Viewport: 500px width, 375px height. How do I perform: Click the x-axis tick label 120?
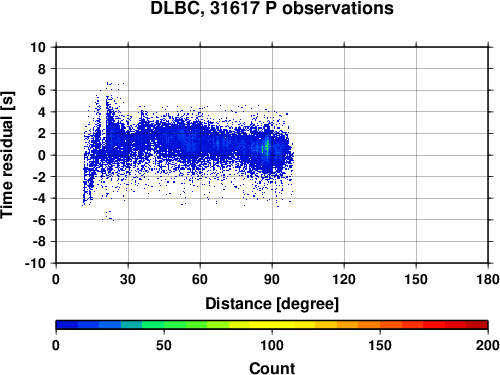tap(344, 279)
